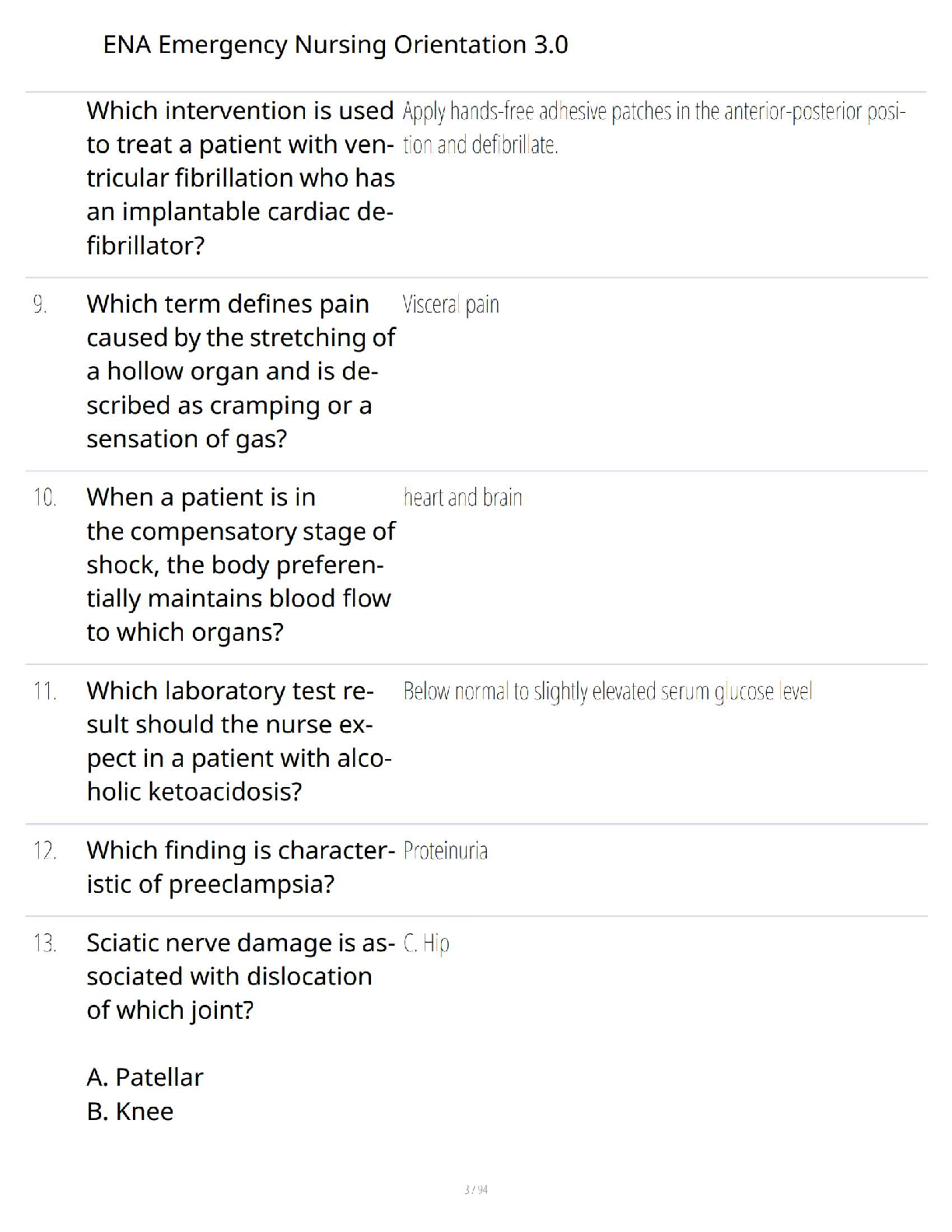Click question number 11
The height and width of the screenshot is (1232, 952).
click(x=44, y=691)
